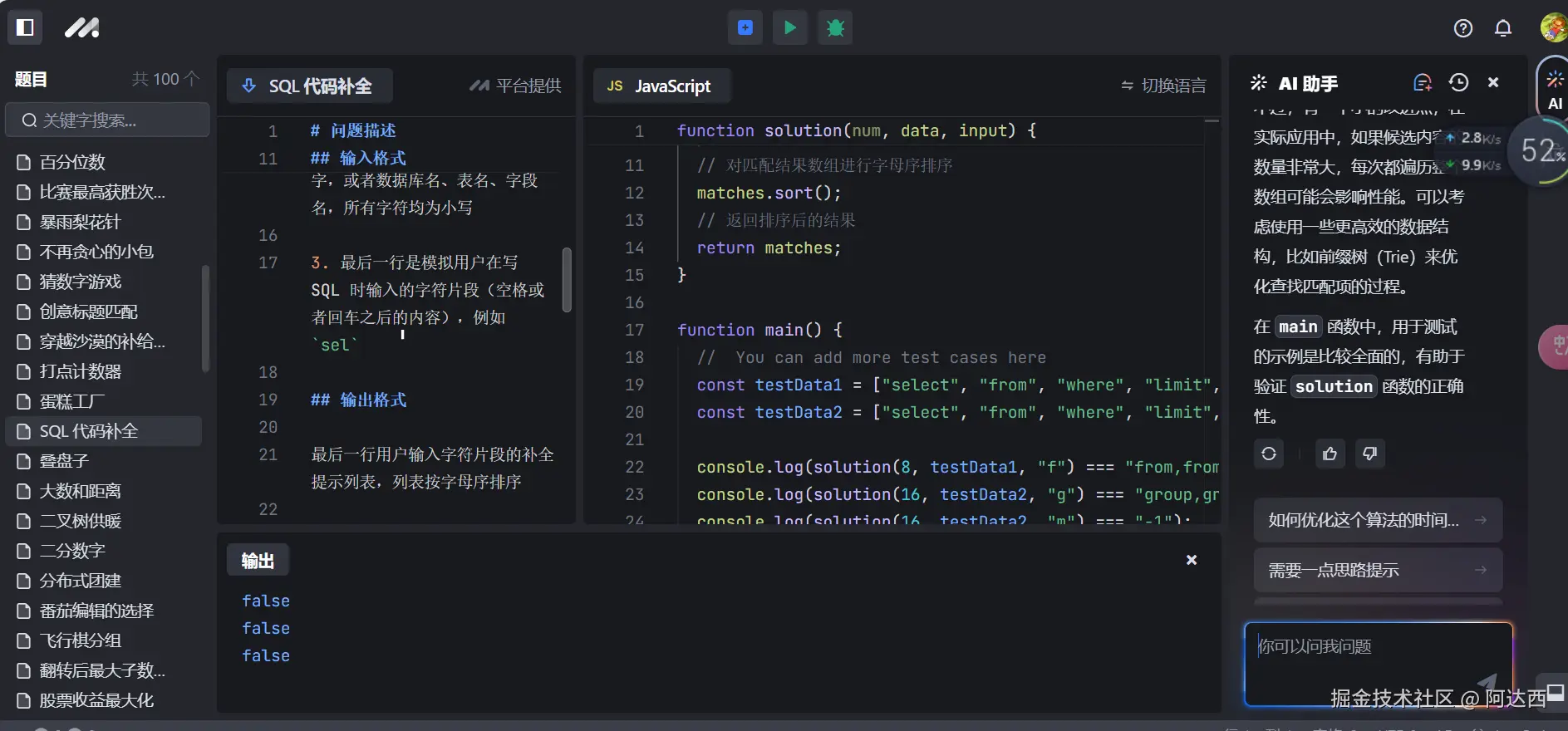The image size is (1568, 731).
Task: Regenerate the AI assistant response
Action: coord(1268,454)
